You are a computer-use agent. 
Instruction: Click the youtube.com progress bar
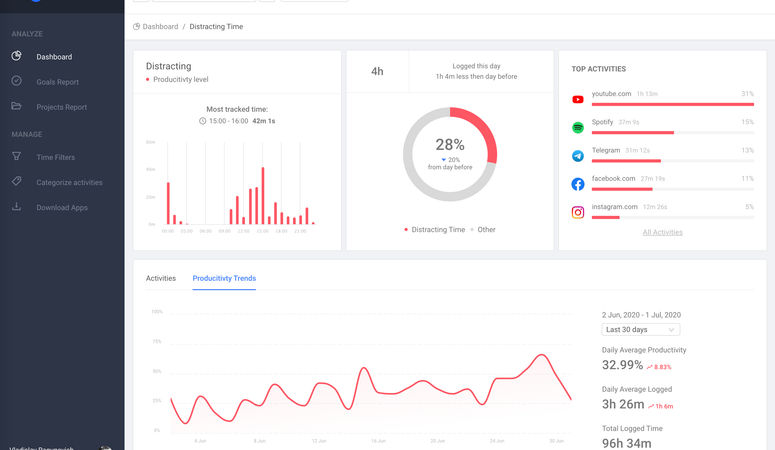[673, 104]
